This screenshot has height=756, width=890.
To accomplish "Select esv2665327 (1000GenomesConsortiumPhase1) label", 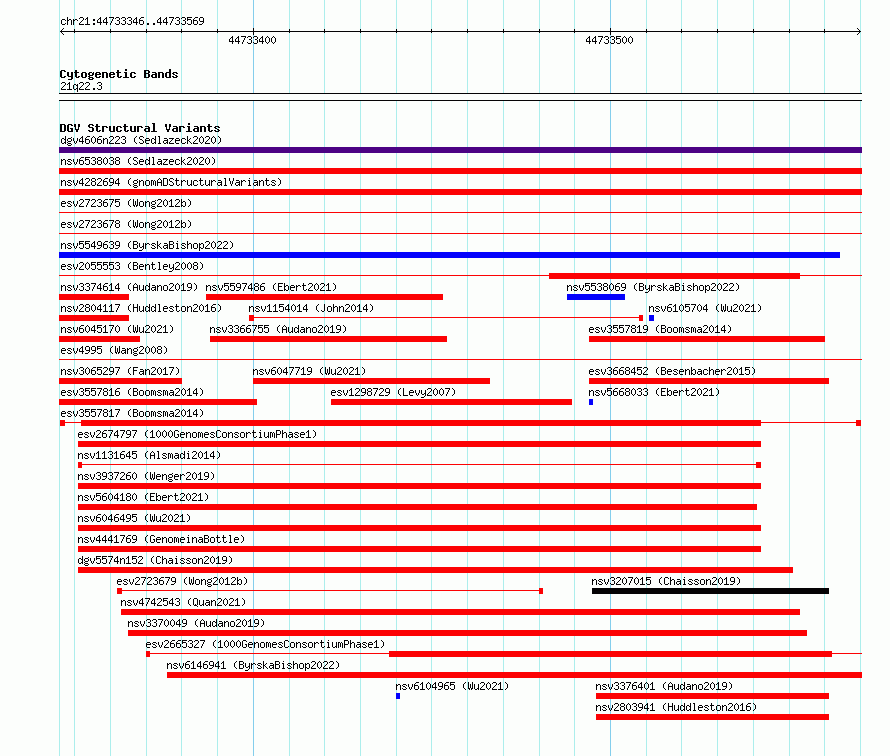I will [x=265, y=644].
